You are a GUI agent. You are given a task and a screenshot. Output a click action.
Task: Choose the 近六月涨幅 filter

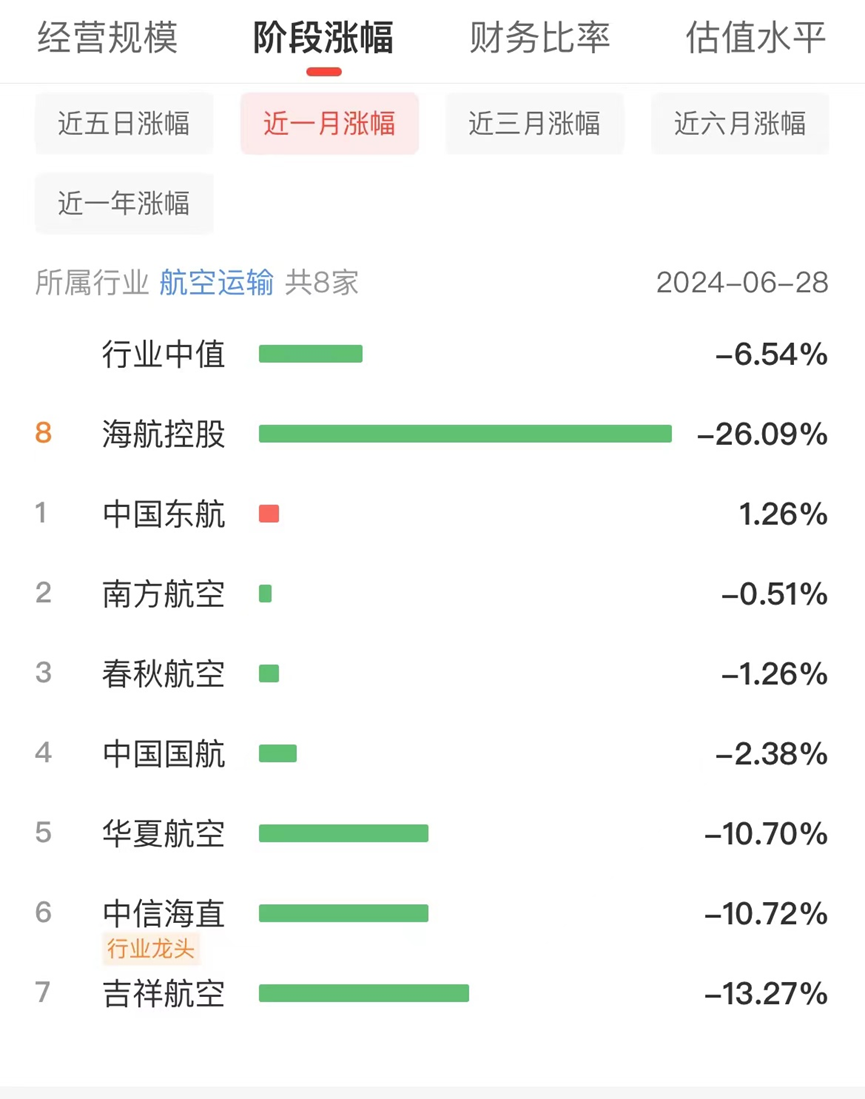[x=740, y=124]
